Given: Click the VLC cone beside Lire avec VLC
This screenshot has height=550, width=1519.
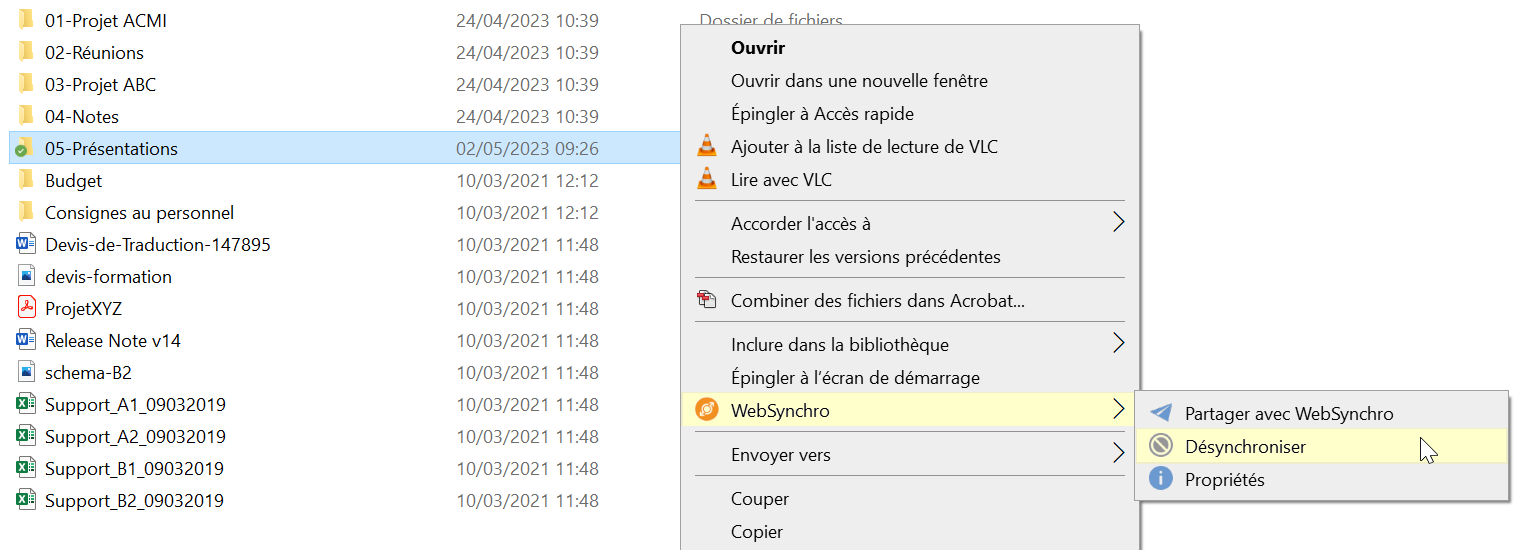Looking at the screenshot, I should (706, 179).
